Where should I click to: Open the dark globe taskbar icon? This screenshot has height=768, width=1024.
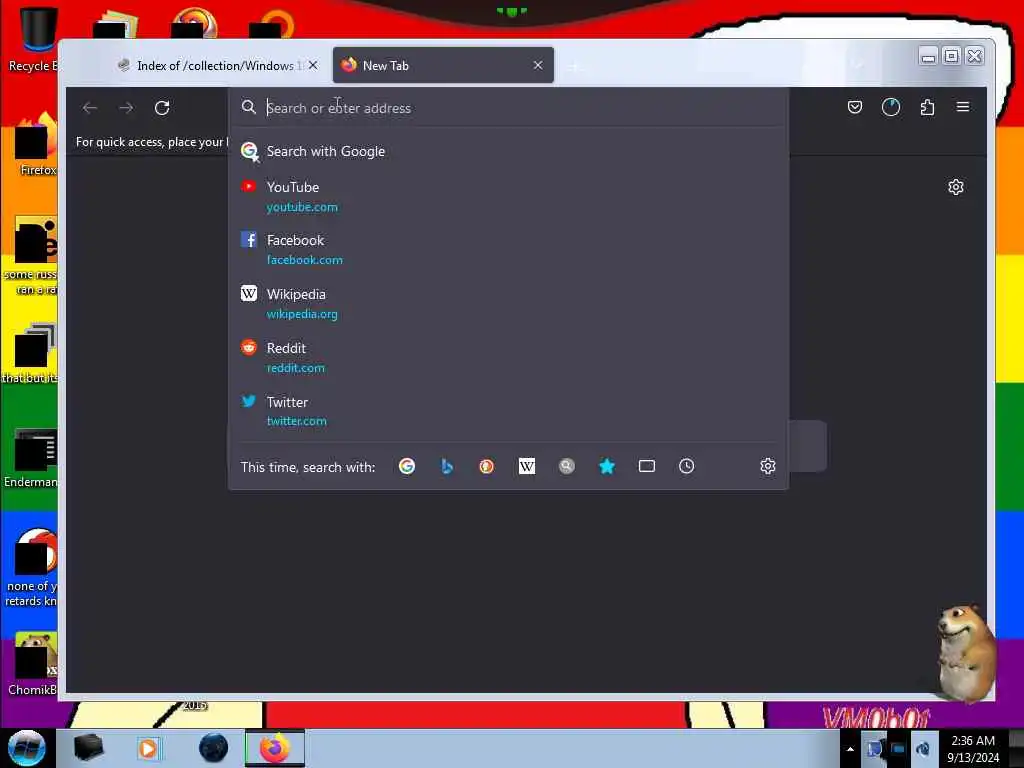click(214, 748)
